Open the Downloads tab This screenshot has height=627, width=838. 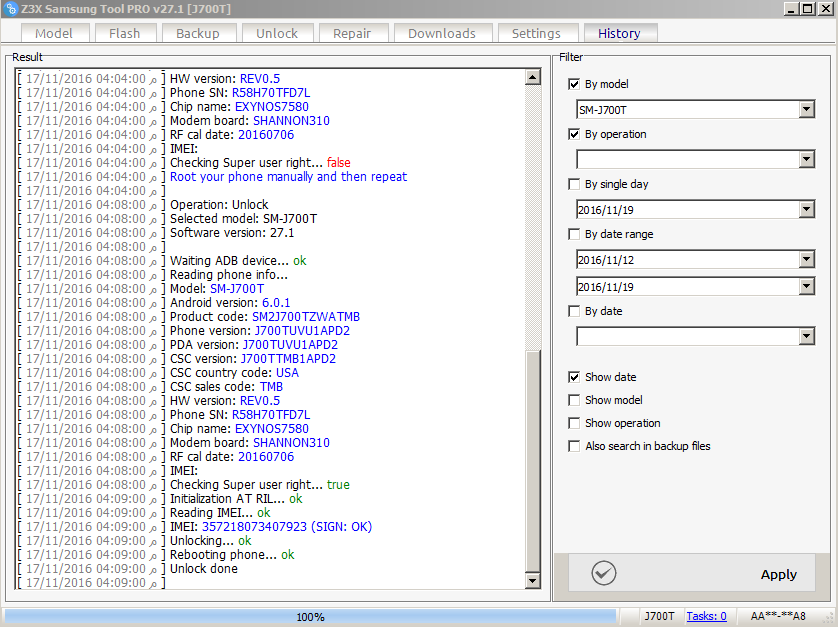pos(442,33)
